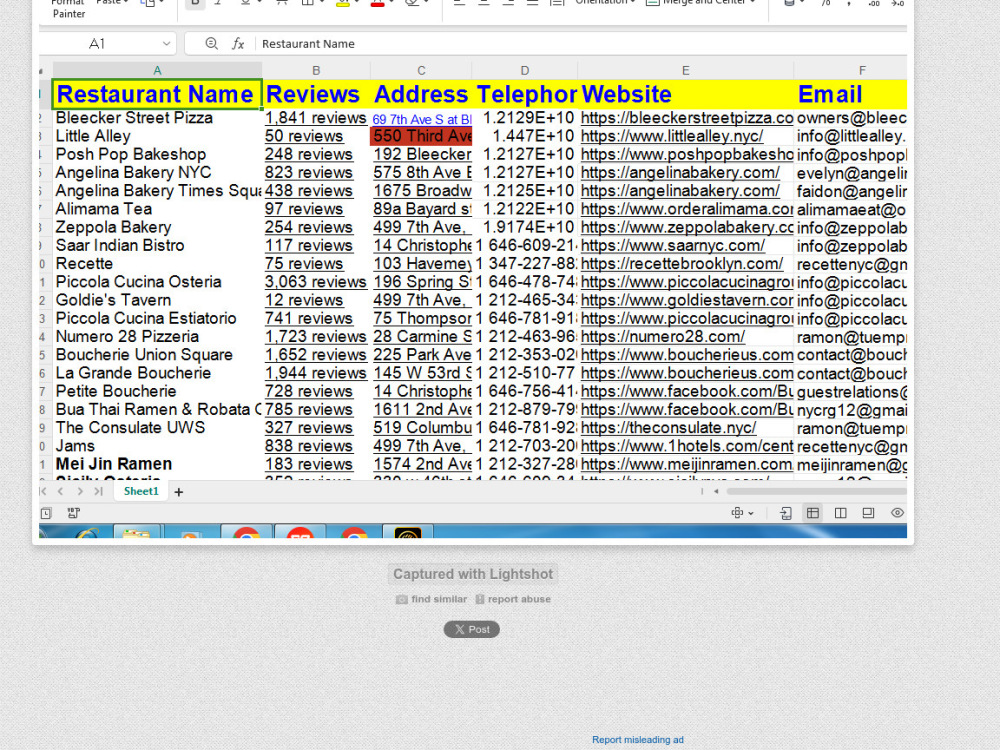Click the zoom magnifier icon in formula bar

click(211, 43)
